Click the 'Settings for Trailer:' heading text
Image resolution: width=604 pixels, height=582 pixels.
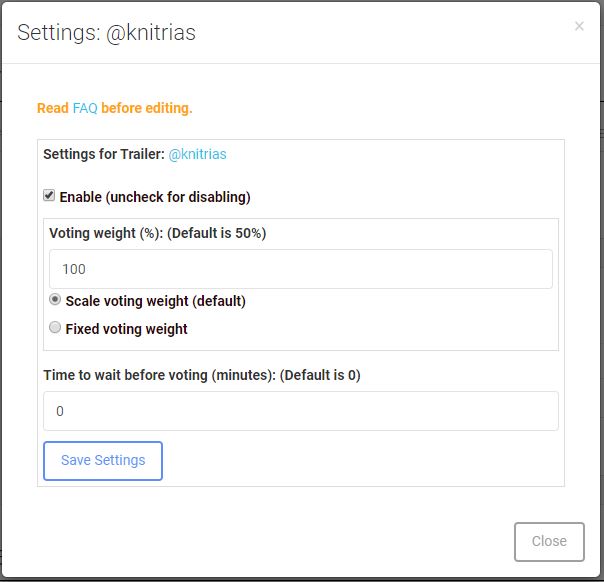click(103, 154)
